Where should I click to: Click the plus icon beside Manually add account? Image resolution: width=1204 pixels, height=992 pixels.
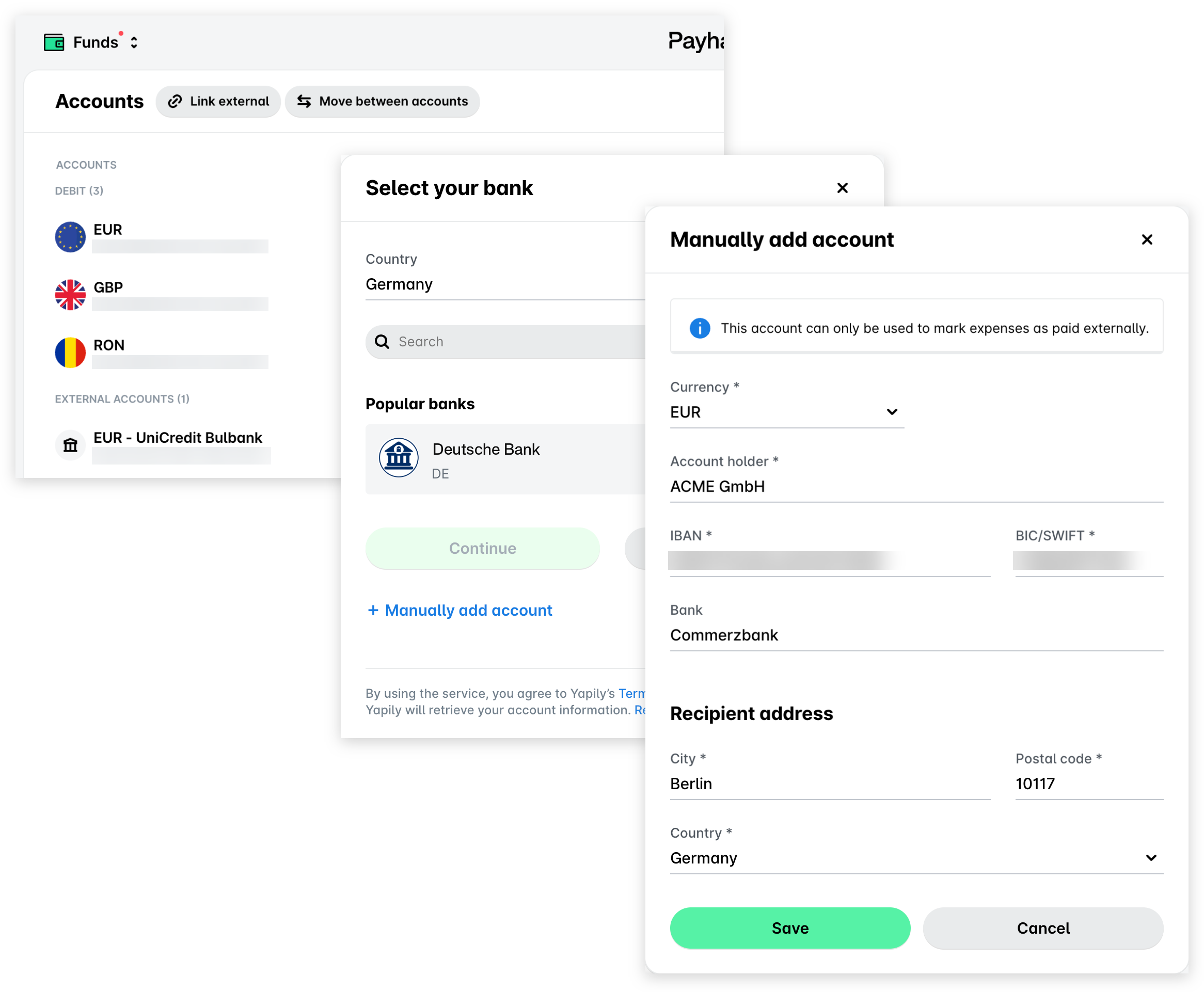pos(373,610)
